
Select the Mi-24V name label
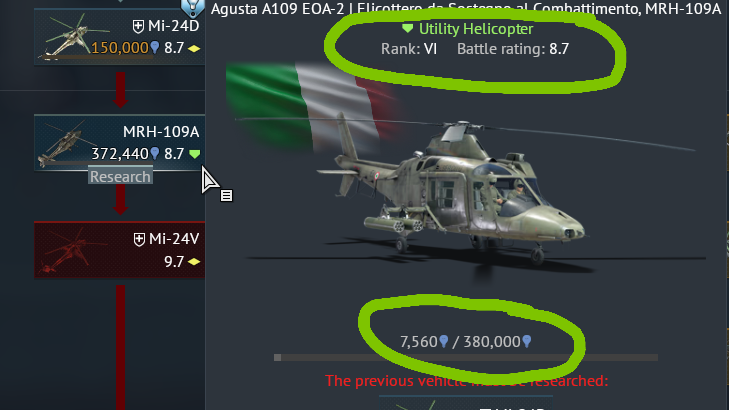pyautogui.click(x=174, y=239)
